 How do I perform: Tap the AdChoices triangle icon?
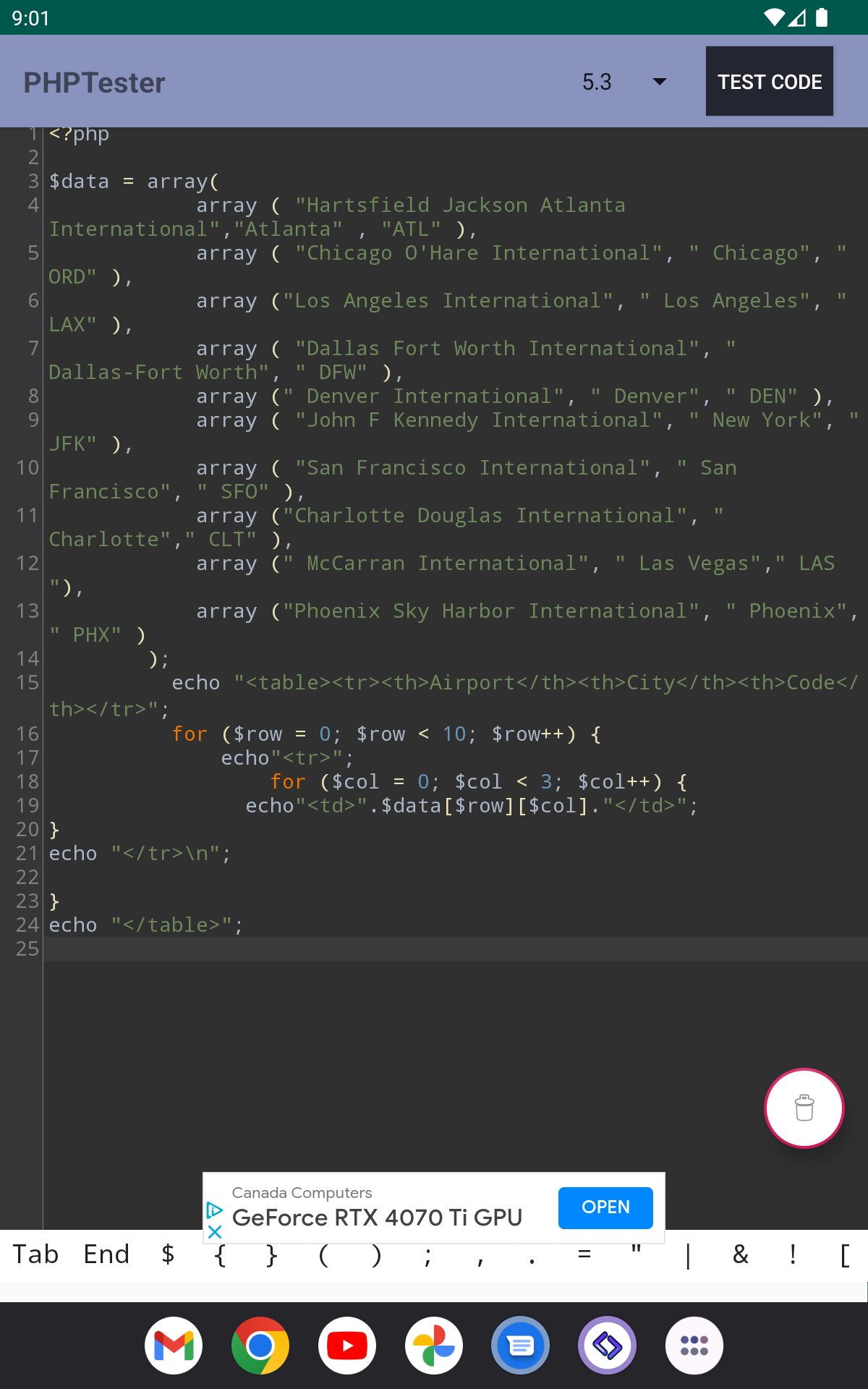pos(215,1210)
